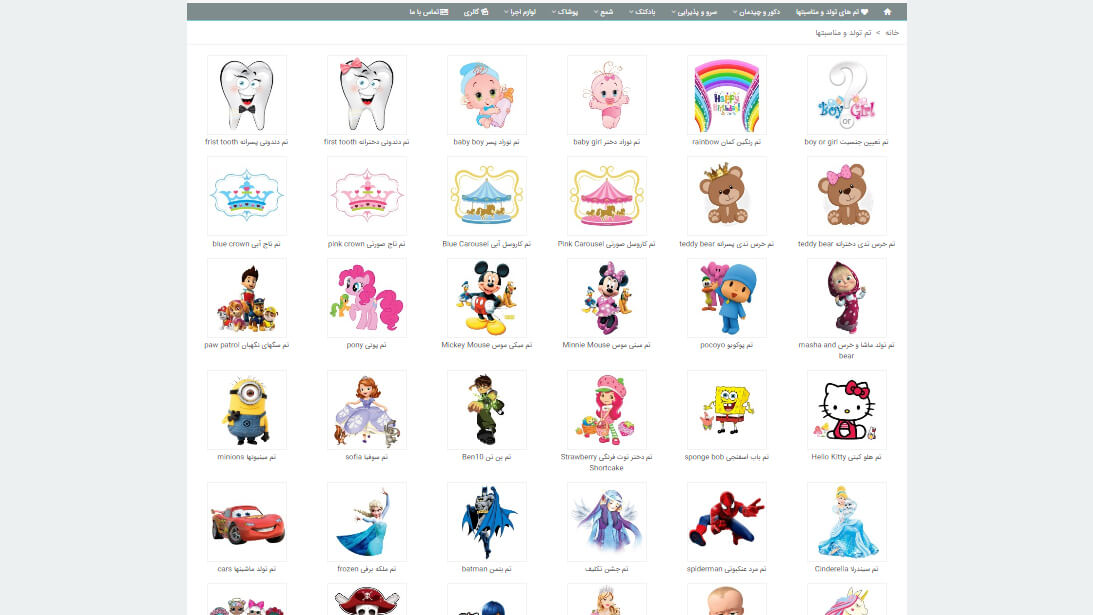
Task: Click the 'Minnie Mouse' caption link
Action: click(606, 345)
